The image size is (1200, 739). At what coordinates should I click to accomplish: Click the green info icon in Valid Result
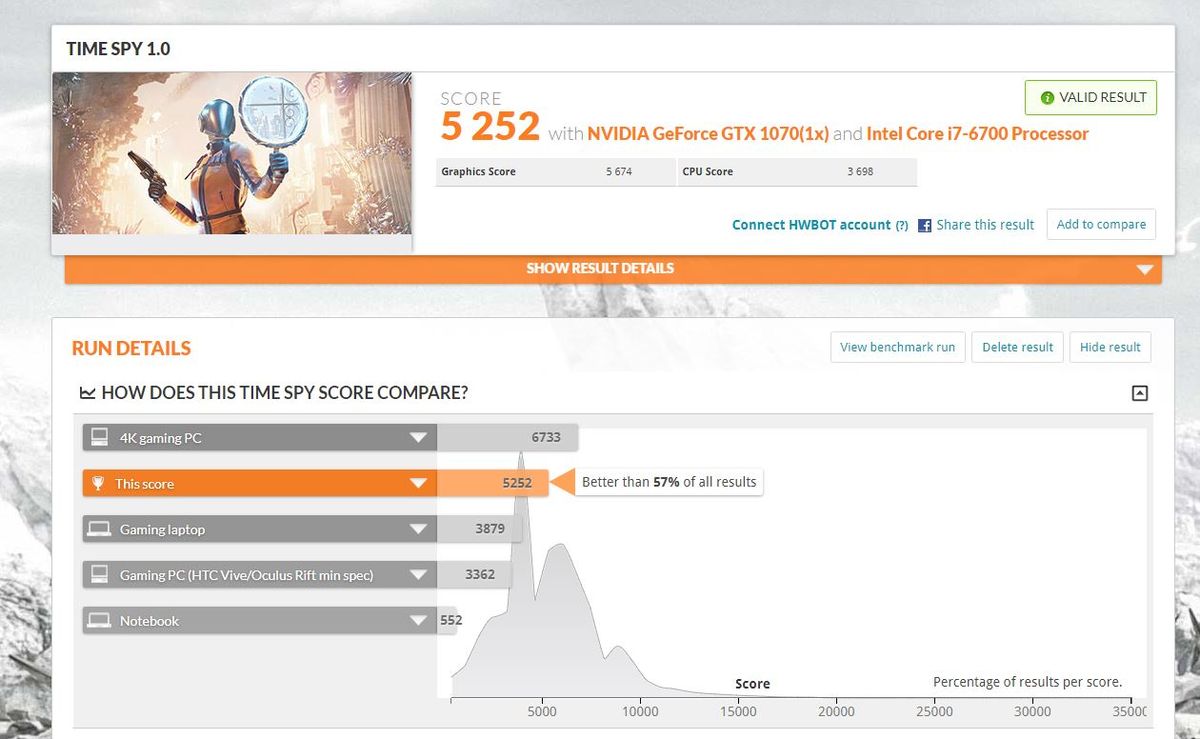(1047, 98)
